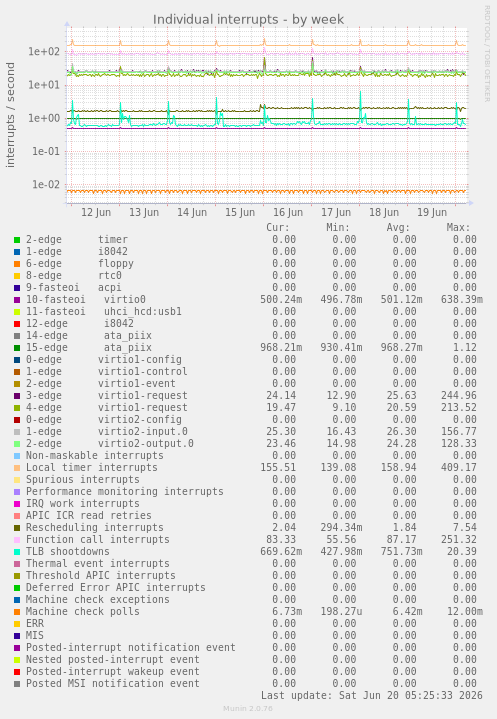The width and height of the screenshot is (497, 719).
Task: Click the 'interrupts / second' y-axis label
Action: 10,115
